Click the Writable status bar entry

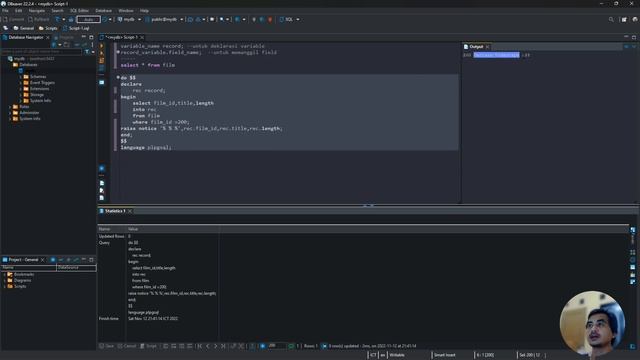click(397, 355)
